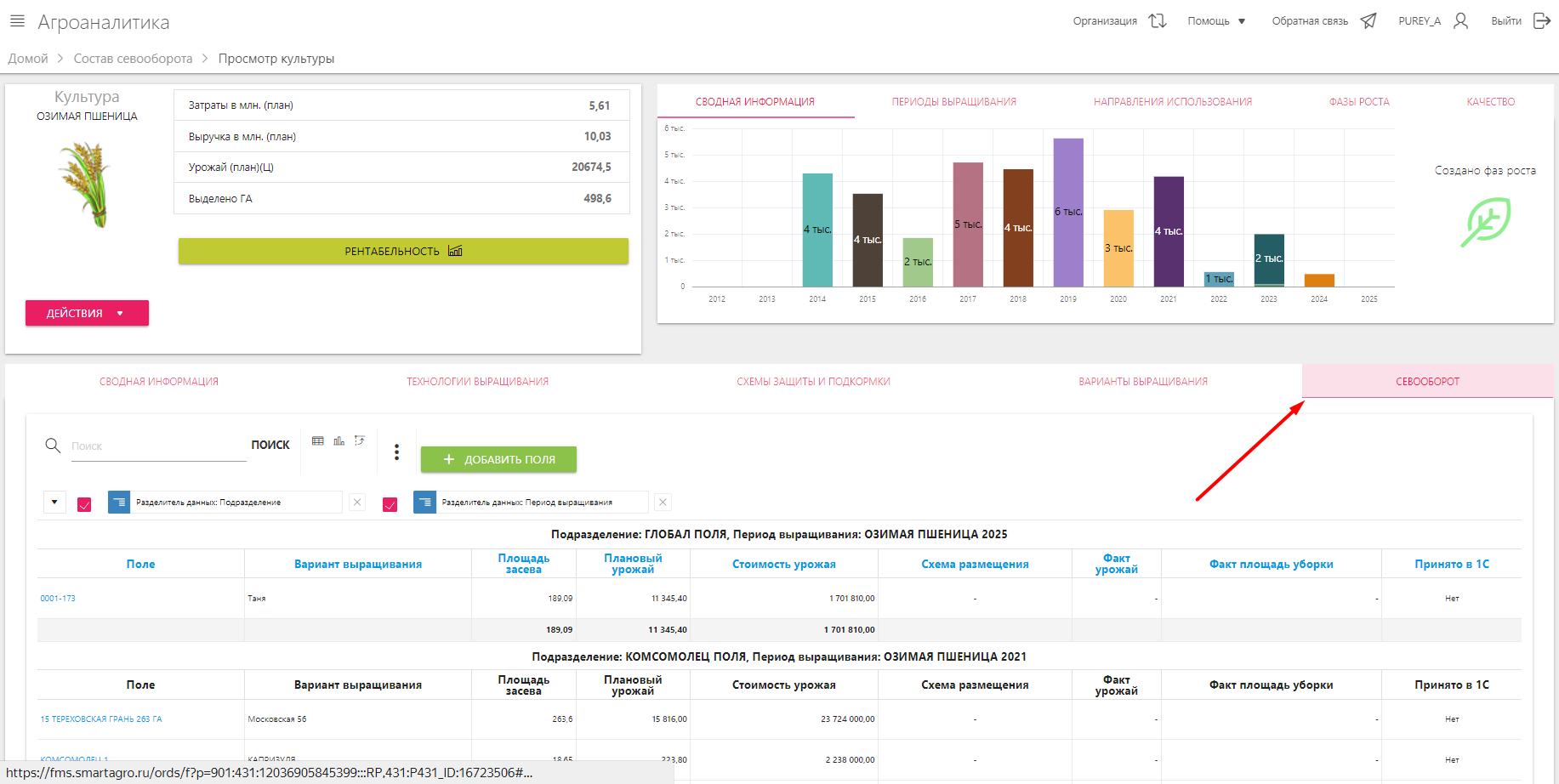Expand the Помощь dropdown menu
Image resolution: width=1559 pixels, height=784 pixels.
(x=1216, y=21)
